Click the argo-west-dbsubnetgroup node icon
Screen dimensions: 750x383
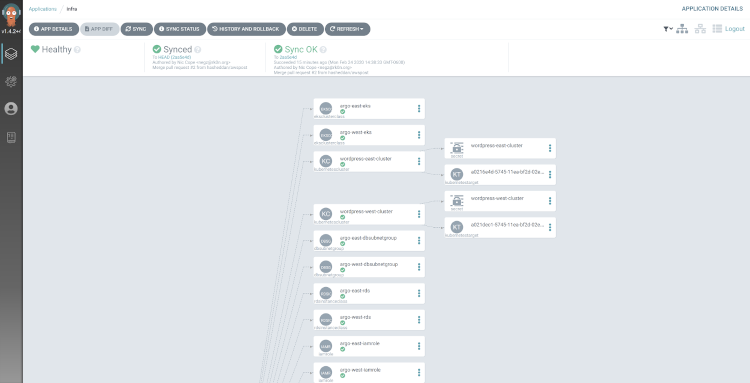pos(326,267)
